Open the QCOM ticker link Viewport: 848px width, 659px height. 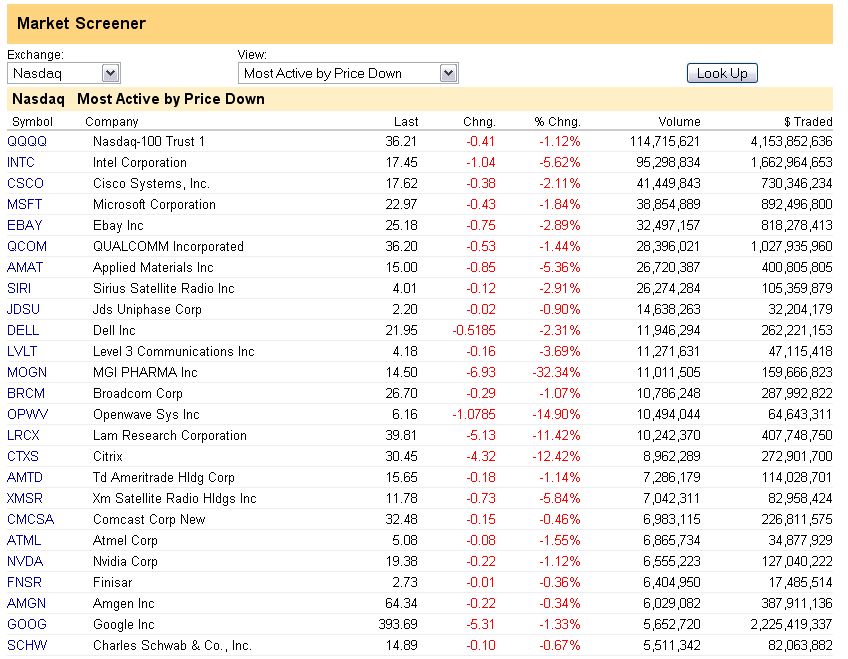click(x=27, y=246)
